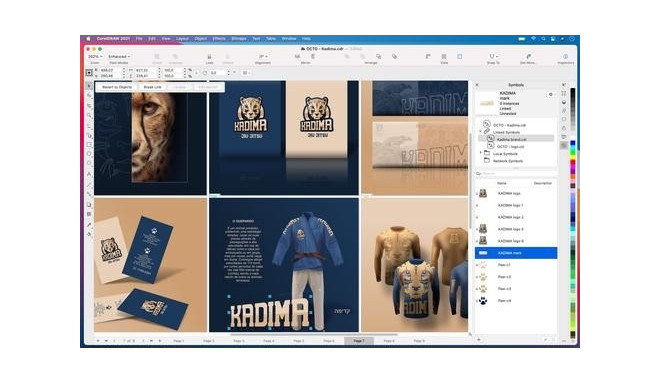Open the Object menu
Viewport: 660px width, 384px height.
[x=200, y=39]
